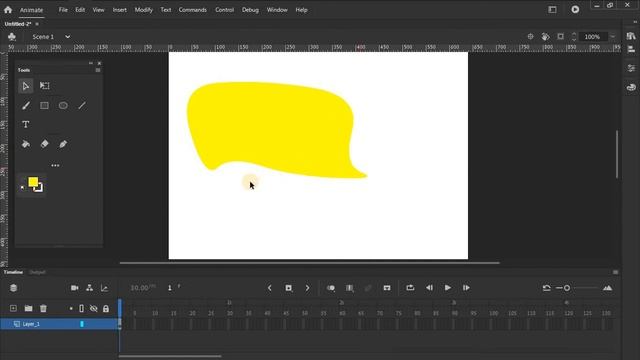Image resolution: width=640 pixels, height=360 pixels.
Task: Click the Test Movie play icon
Action: coord(575,9)
